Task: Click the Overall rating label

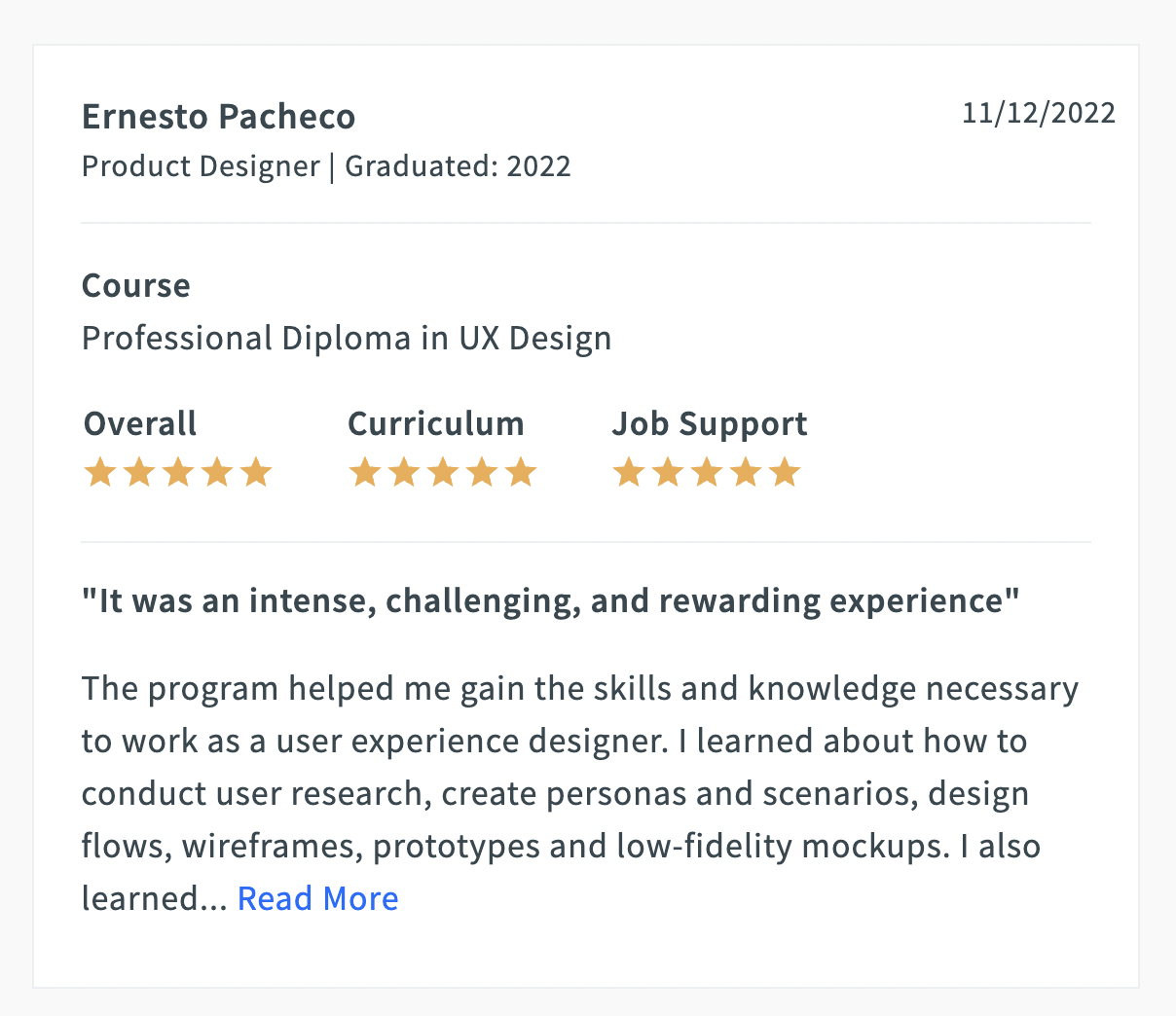Action: pos(139,423)
